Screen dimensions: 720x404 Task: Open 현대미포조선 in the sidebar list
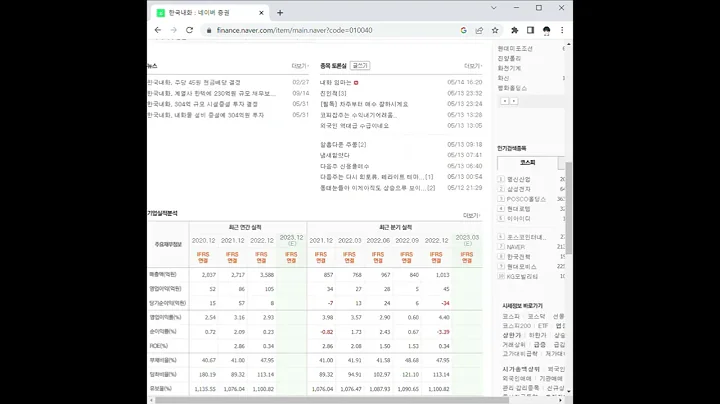coord(515,48)
